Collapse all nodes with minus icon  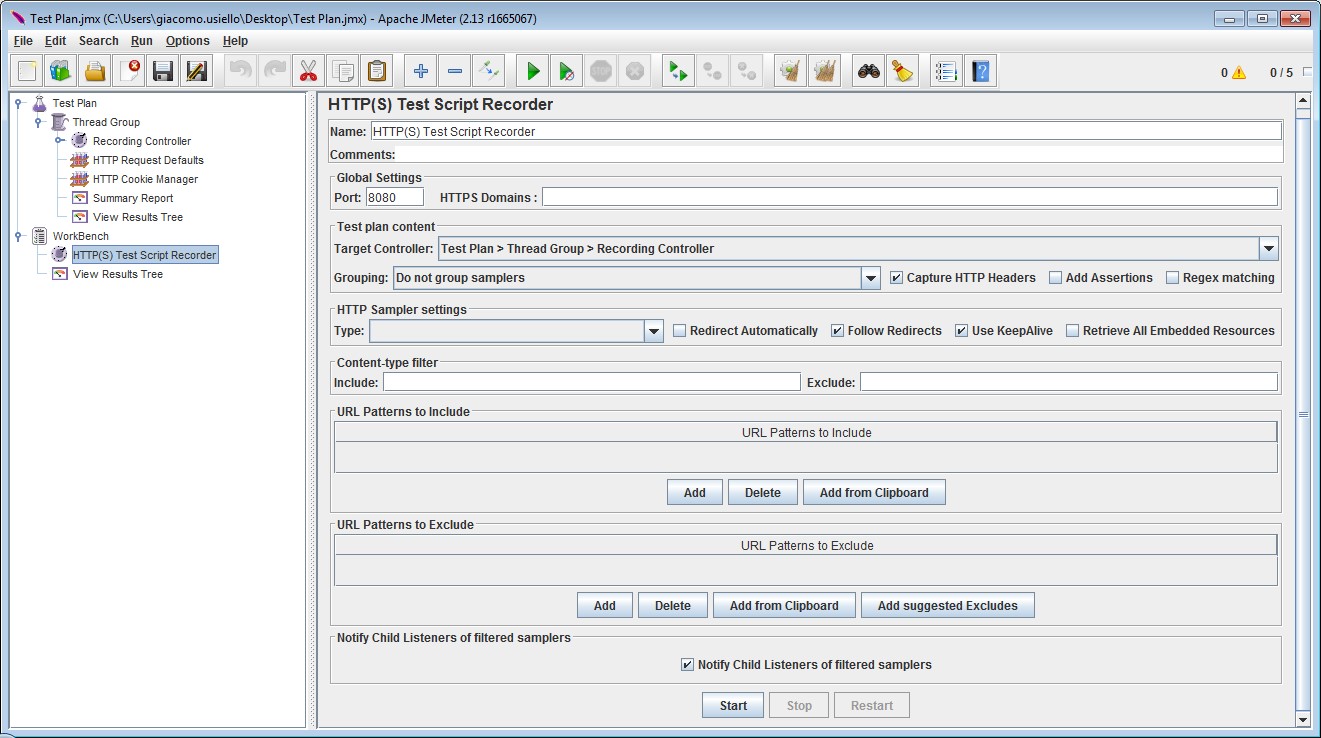coord(455,71)
